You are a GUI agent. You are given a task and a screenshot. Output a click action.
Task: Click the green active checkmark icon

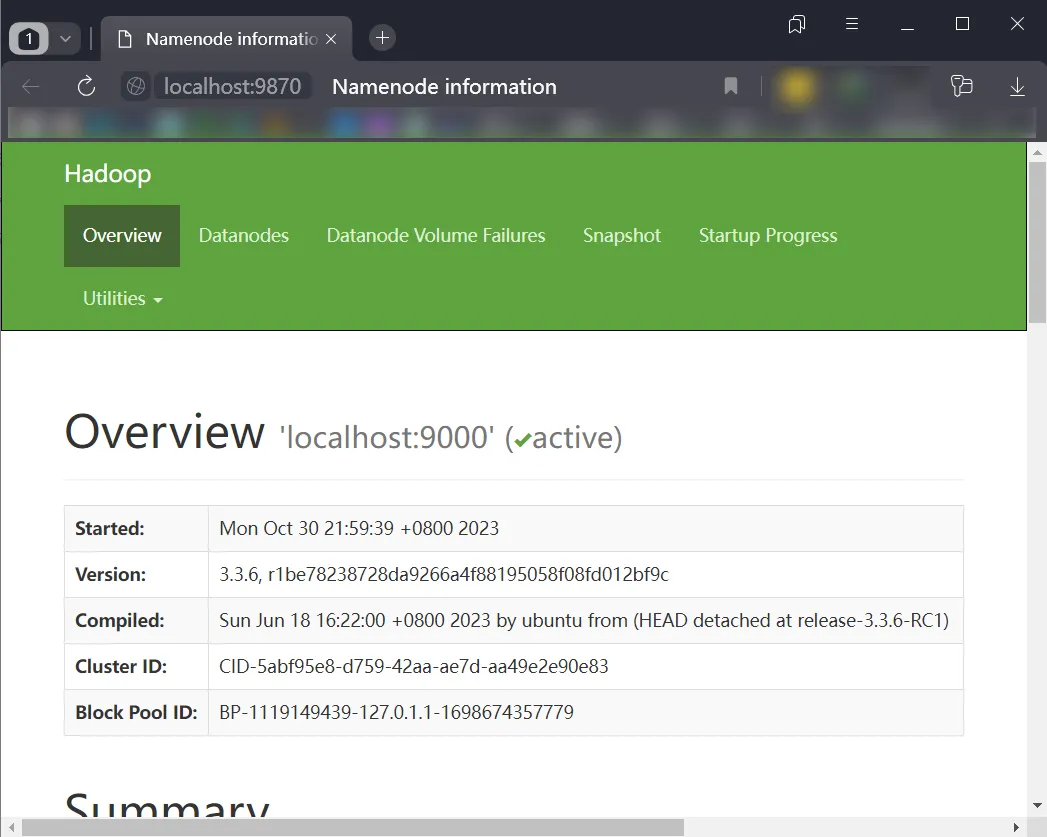[523, 440]
